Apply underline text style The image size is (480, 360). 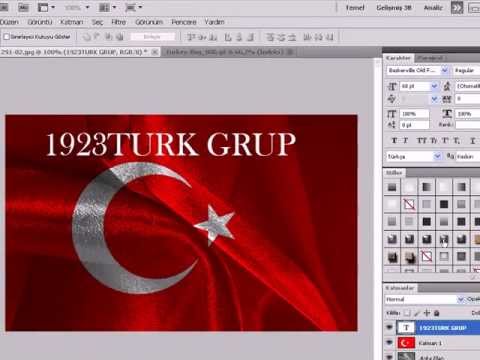pyautogui.click(x=473, y=141)
